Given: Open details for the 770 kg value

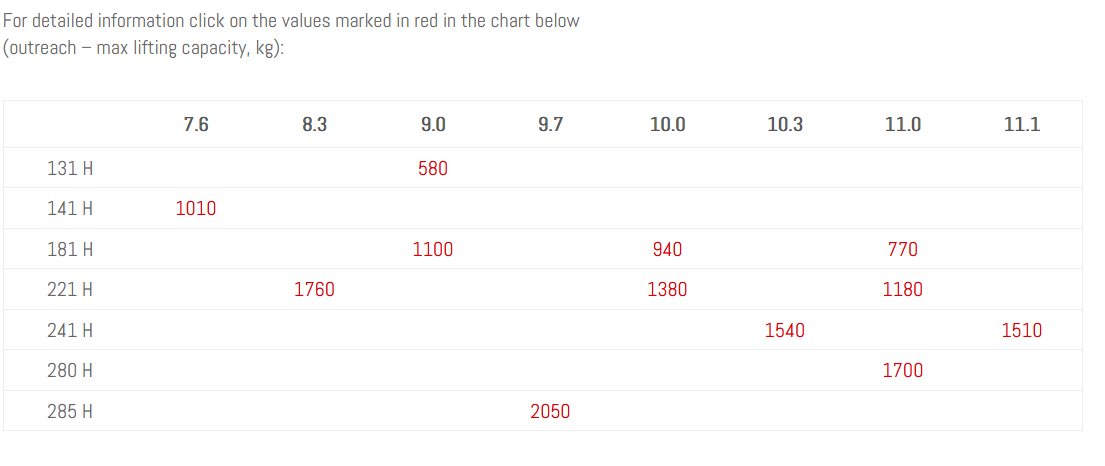Looking at the screenshot, I should (x=902, y=250).
